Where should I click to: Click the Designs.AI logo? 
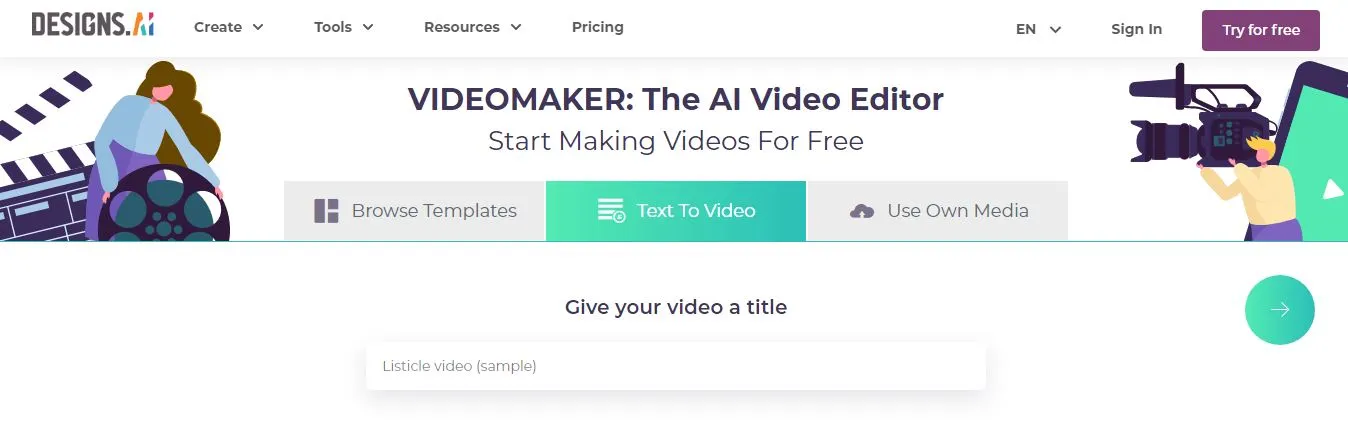pos(93,26)
